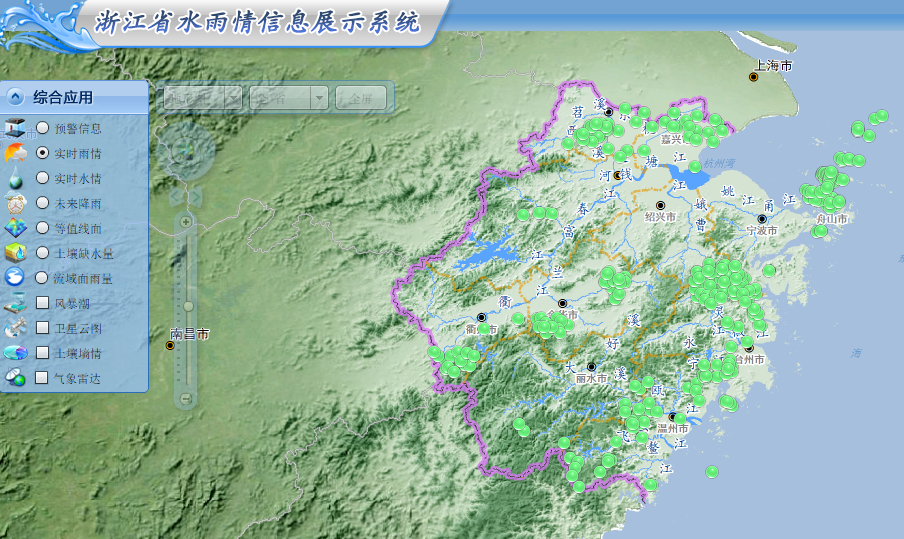Click the 等值线面 contour surface icon
The image size is (904, 539).
(x=16, y=228)
